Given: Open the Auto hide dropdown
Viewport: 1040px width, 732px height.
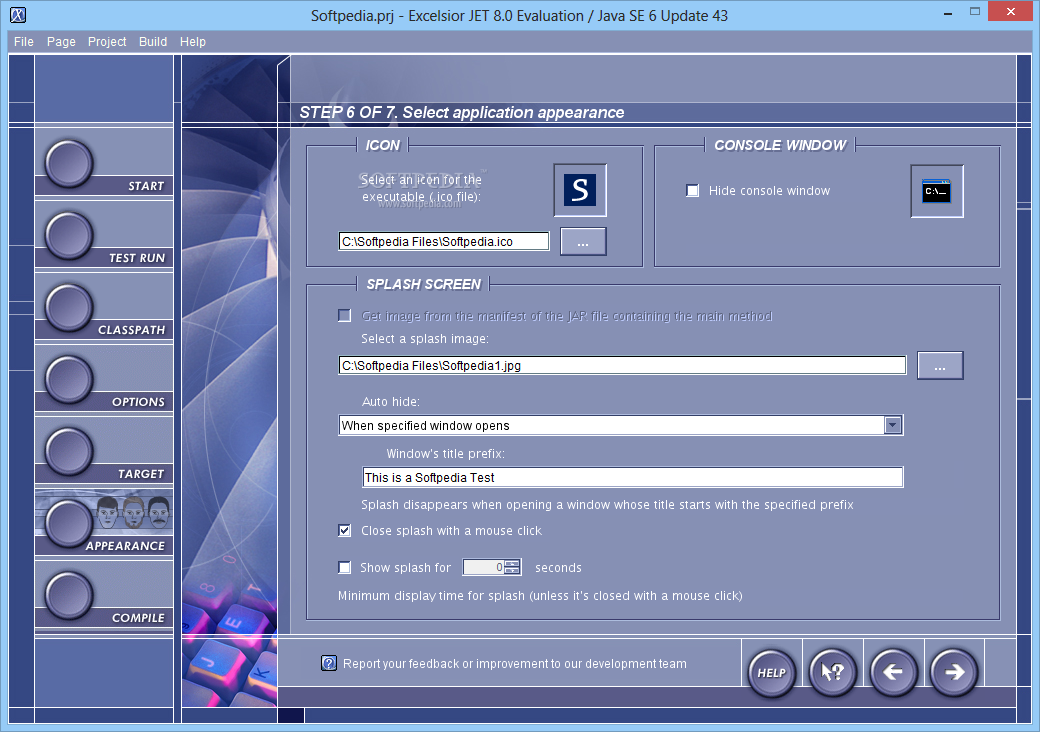Looking at the screenshot, I should coord(893,425).
